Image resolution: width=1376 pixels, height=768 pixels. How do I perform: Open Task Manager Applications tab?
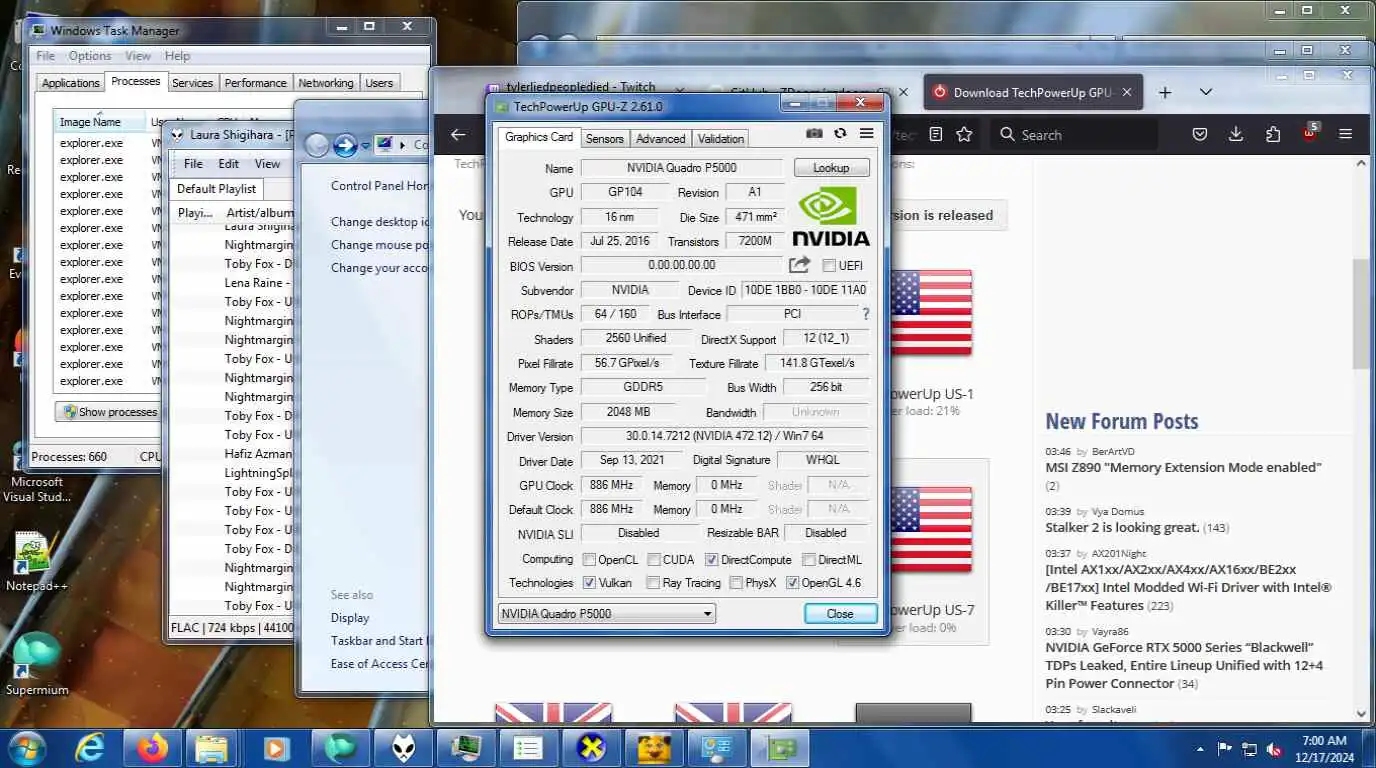(70, 83)
